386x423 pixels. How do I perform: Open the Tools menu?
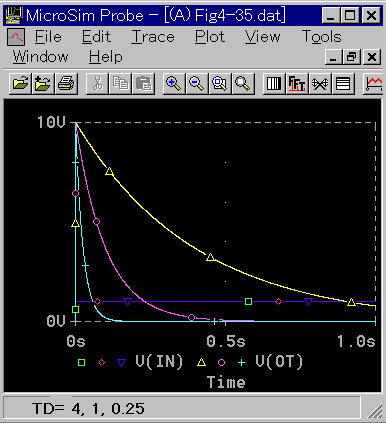(x=322, y=37)
